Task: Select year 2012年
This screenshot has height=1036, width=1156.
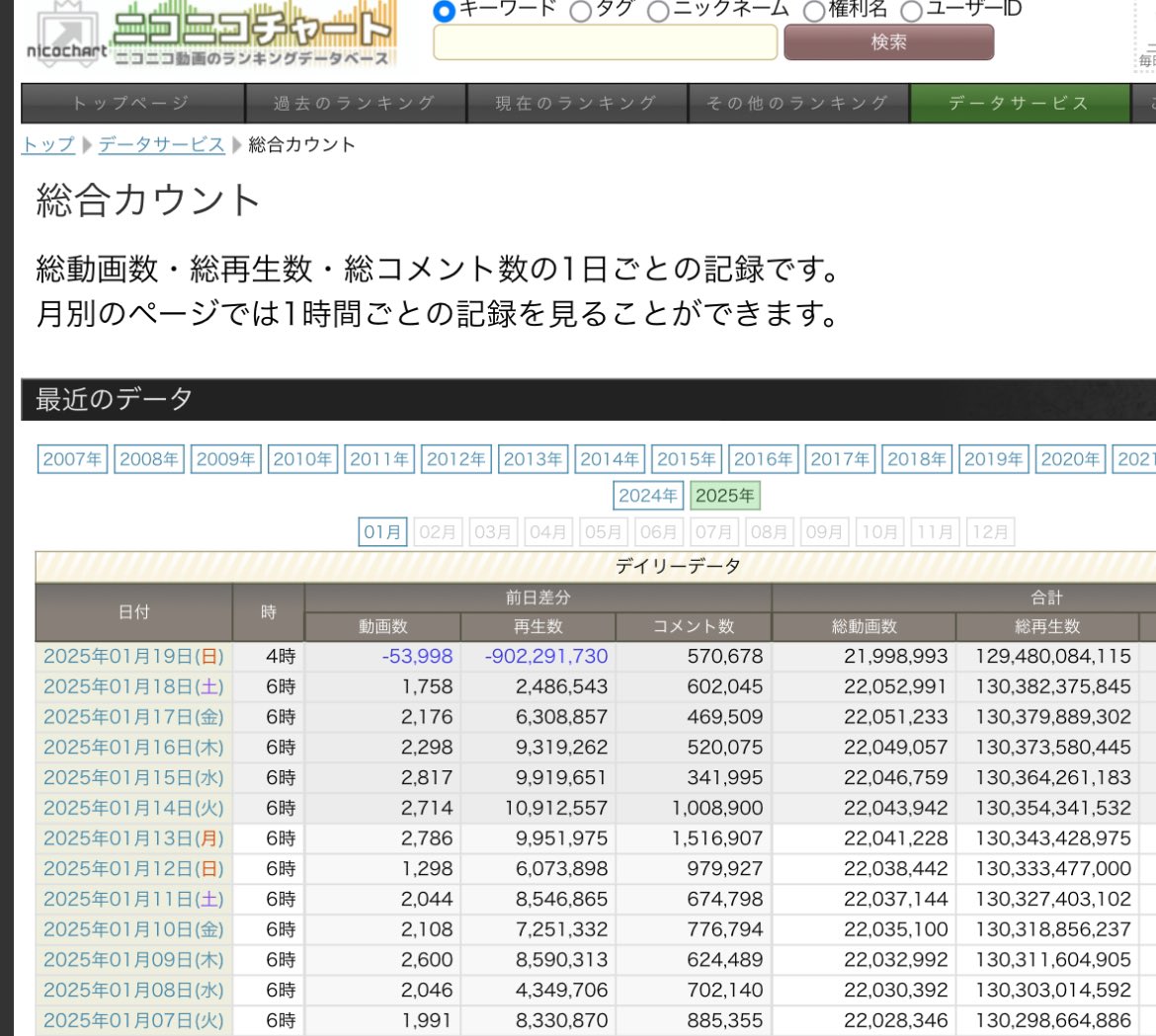Action: click(456, 459)
